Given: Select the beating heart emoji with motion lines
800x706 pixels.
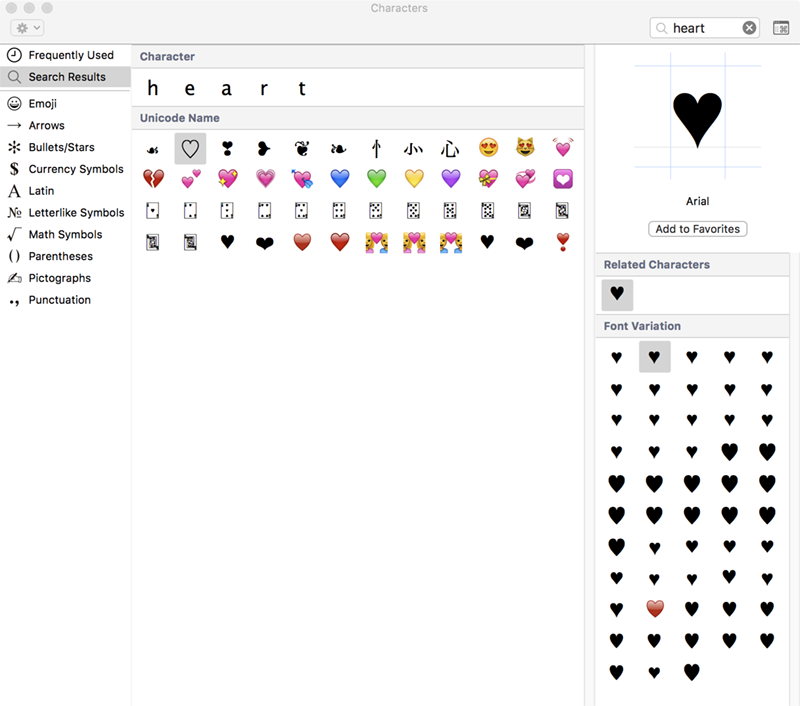Looking at the screenshot, I should (563, 147).
